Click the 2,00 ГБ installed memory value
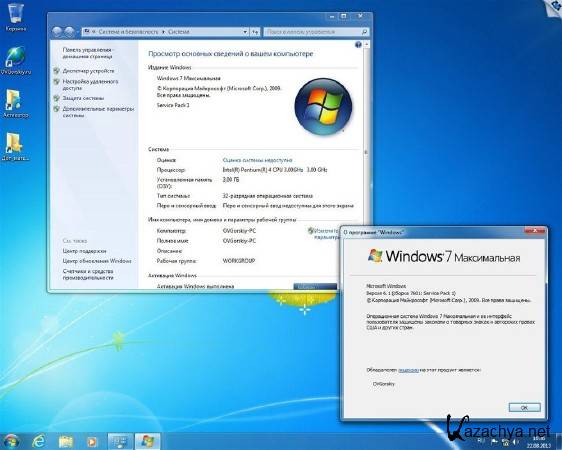 click(231, 179)
